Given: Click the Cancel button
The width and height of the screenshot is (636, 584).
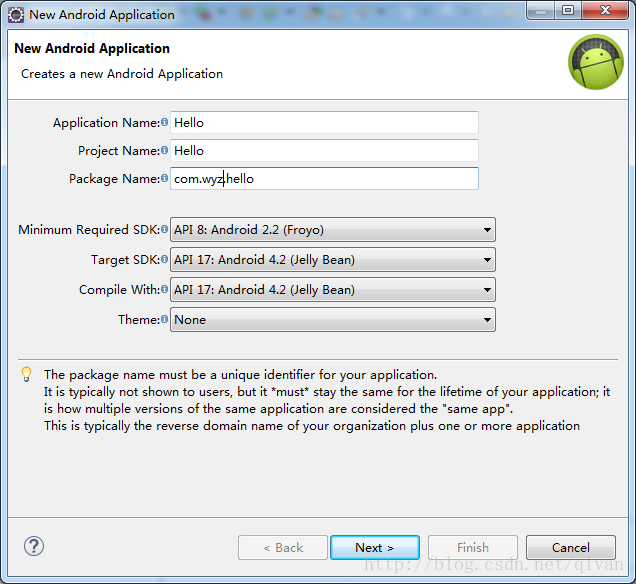Looking at the screenshot, I should (571, 548).
